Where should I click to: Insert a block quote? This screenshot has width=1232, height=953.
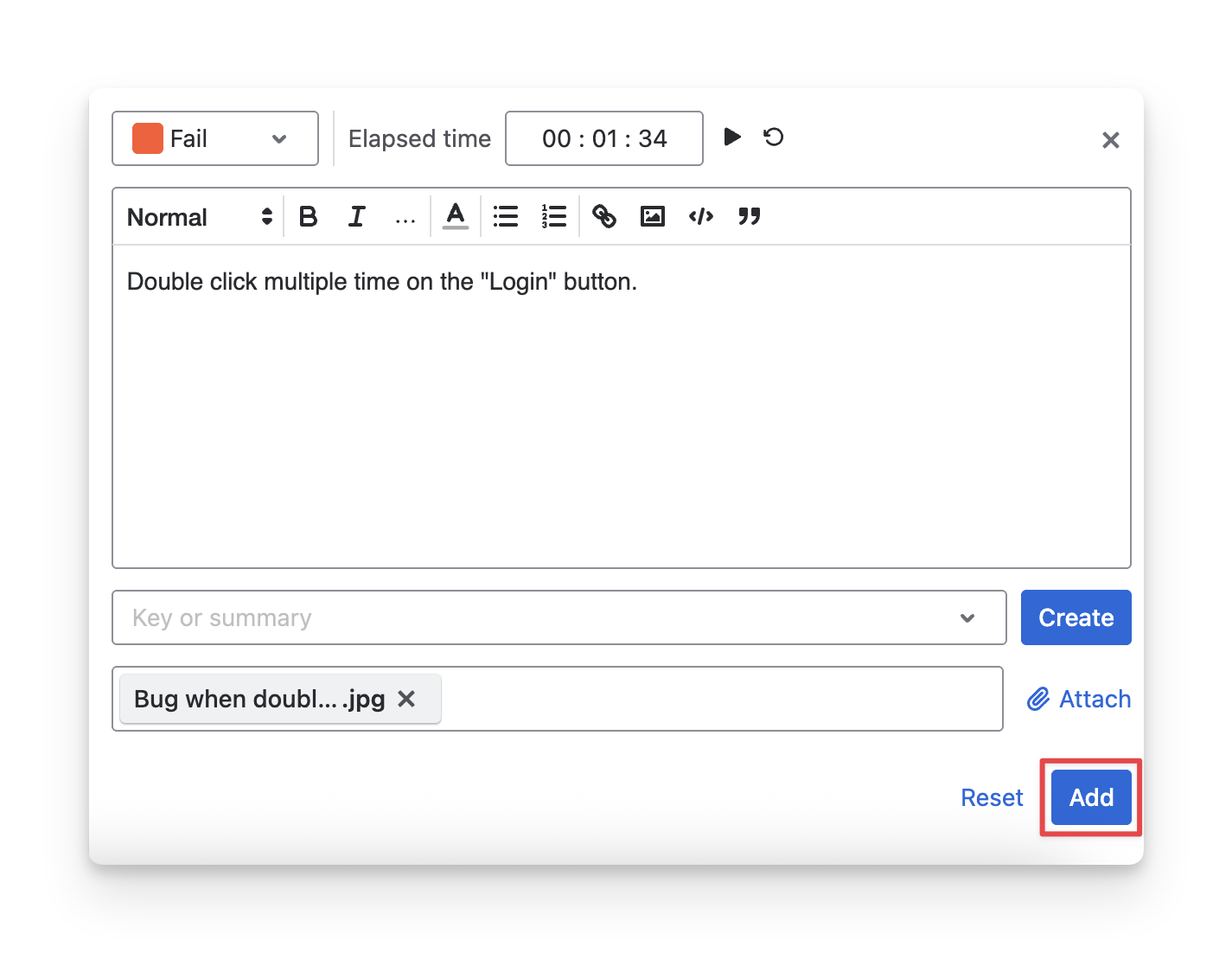pos(750,217)
